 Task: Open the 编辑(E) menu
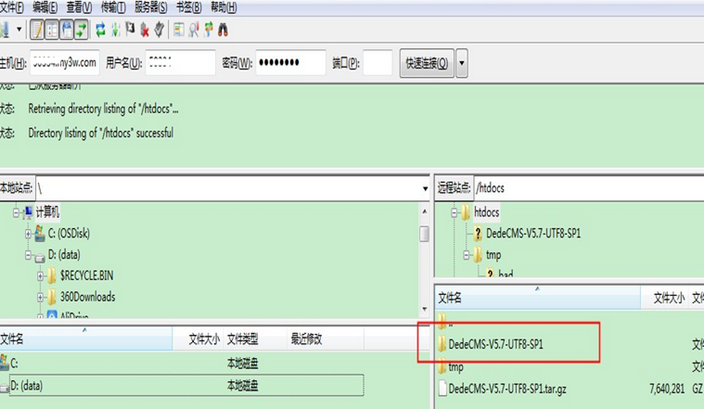tap(45, 7)
